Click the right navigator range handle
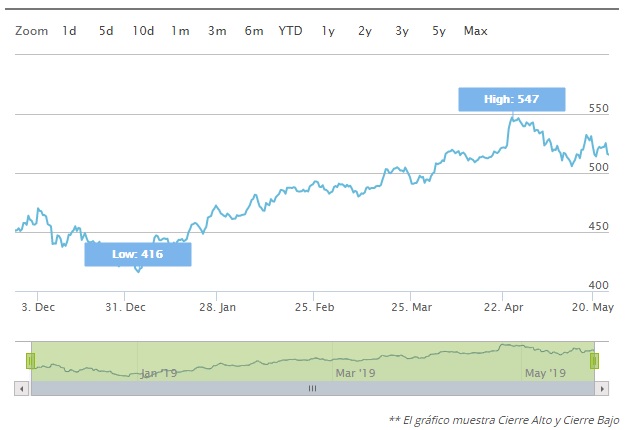This screenshot has height=430, width=625. (594, 360)
